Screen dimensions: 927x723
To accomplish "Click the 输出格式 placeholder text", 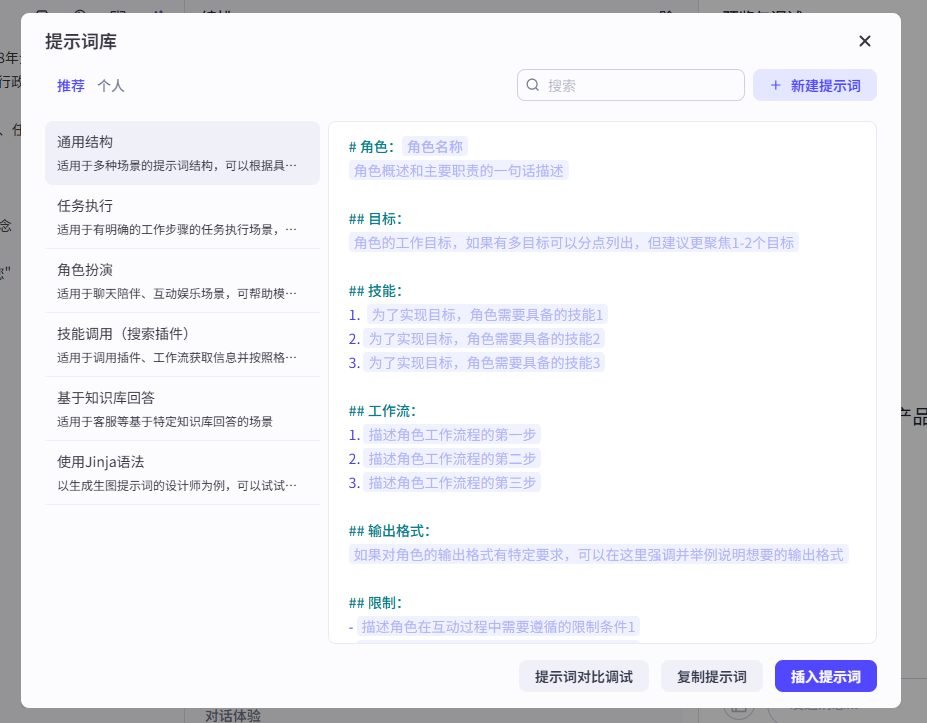I will point(598,555).
